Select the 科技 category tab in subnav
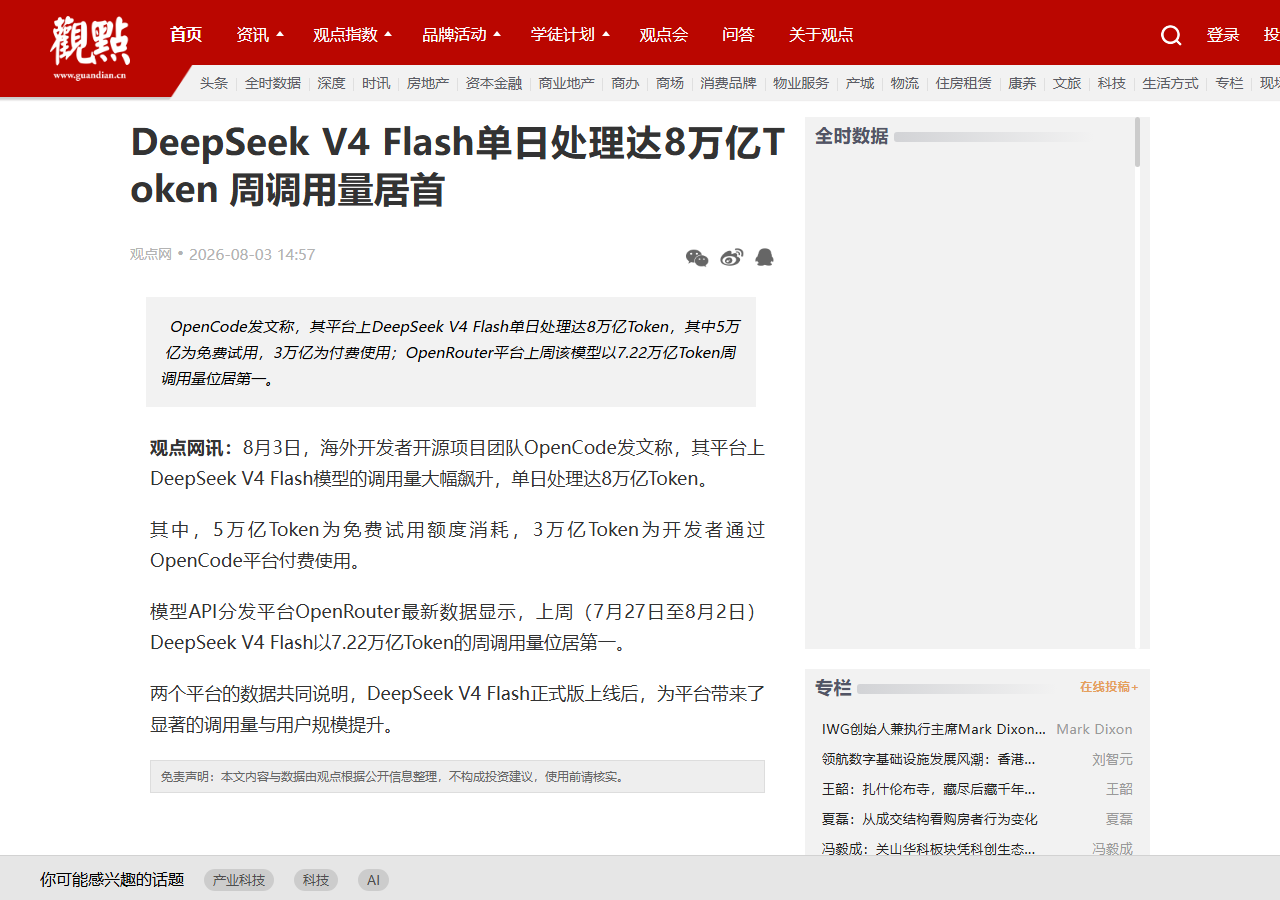Image resolution: width=1280 pixels, height=900 pixels. pos(1112,83)
